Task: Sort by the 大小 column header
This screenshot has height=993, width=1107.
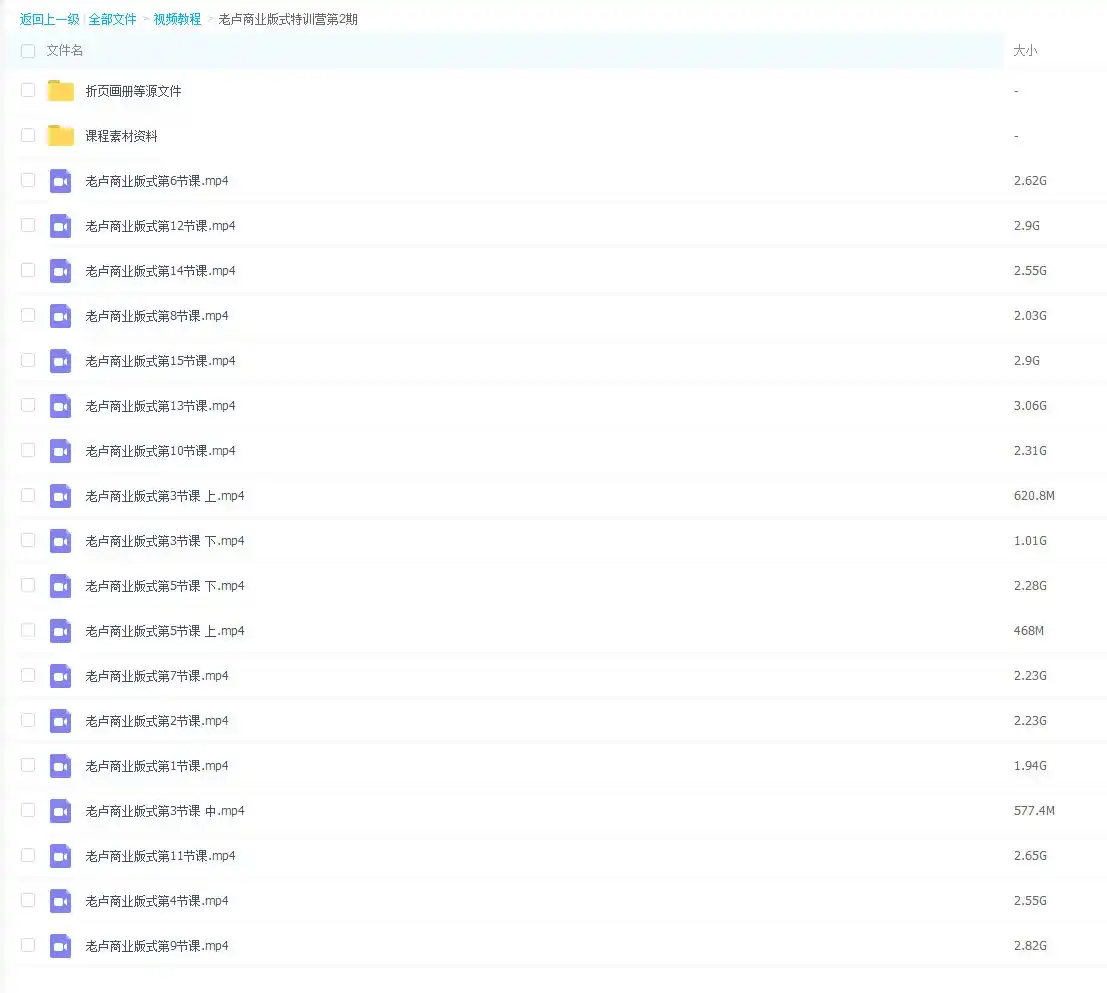Action: [1025, 51]
